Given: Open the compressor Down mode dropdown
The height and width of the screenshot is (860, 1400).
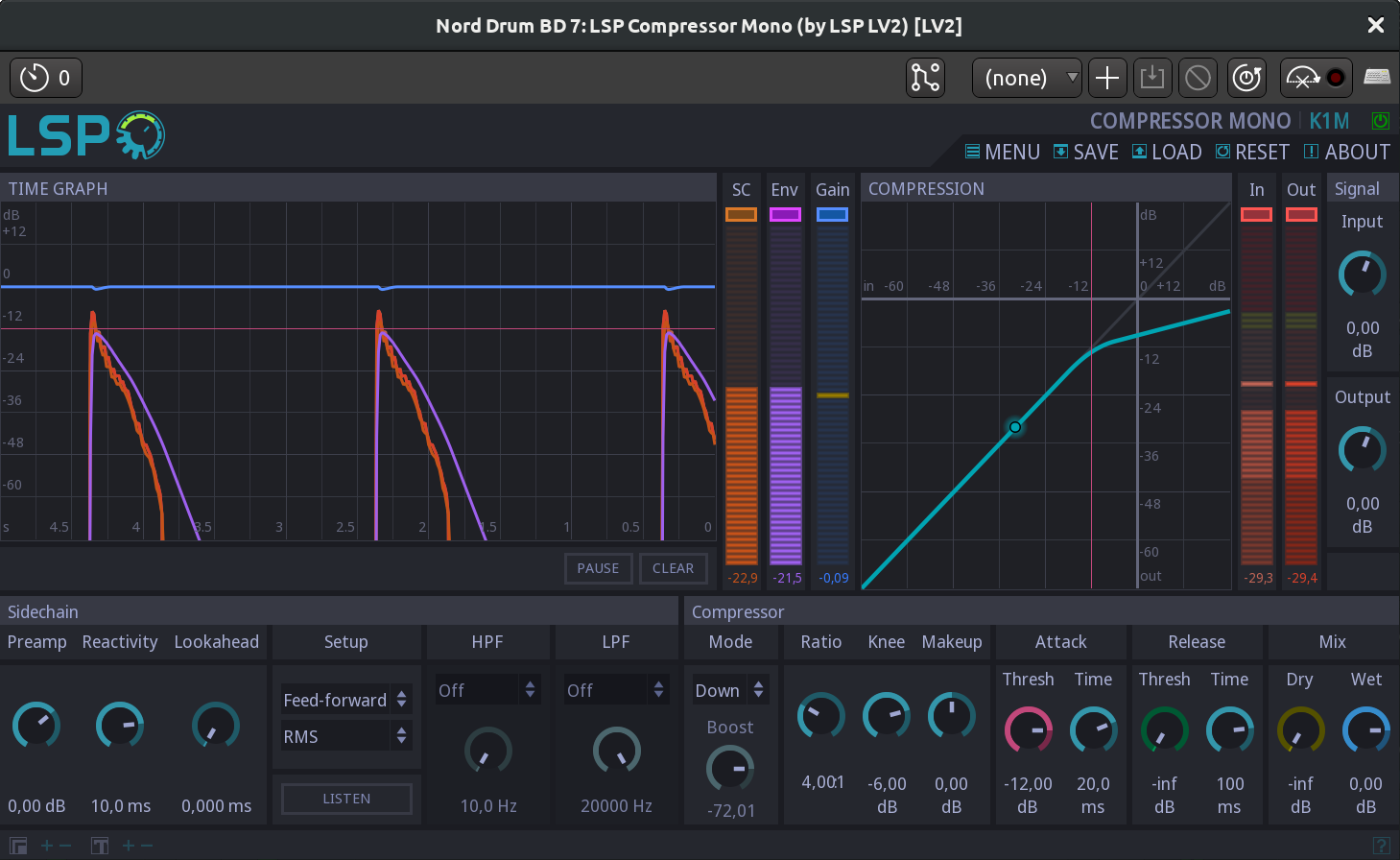Looking at the screenshot, I should tap(730, 690).
